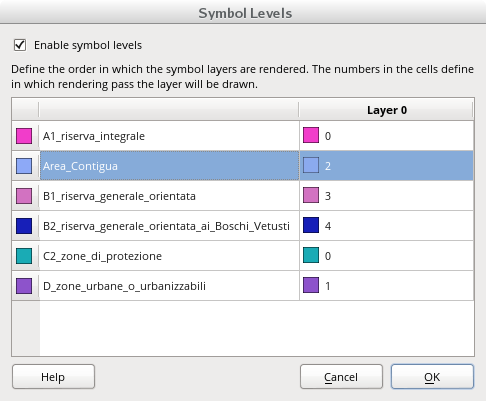
Task: Click the teal C2_zone_di_protezione row icon
Action: tap(24, 256)
